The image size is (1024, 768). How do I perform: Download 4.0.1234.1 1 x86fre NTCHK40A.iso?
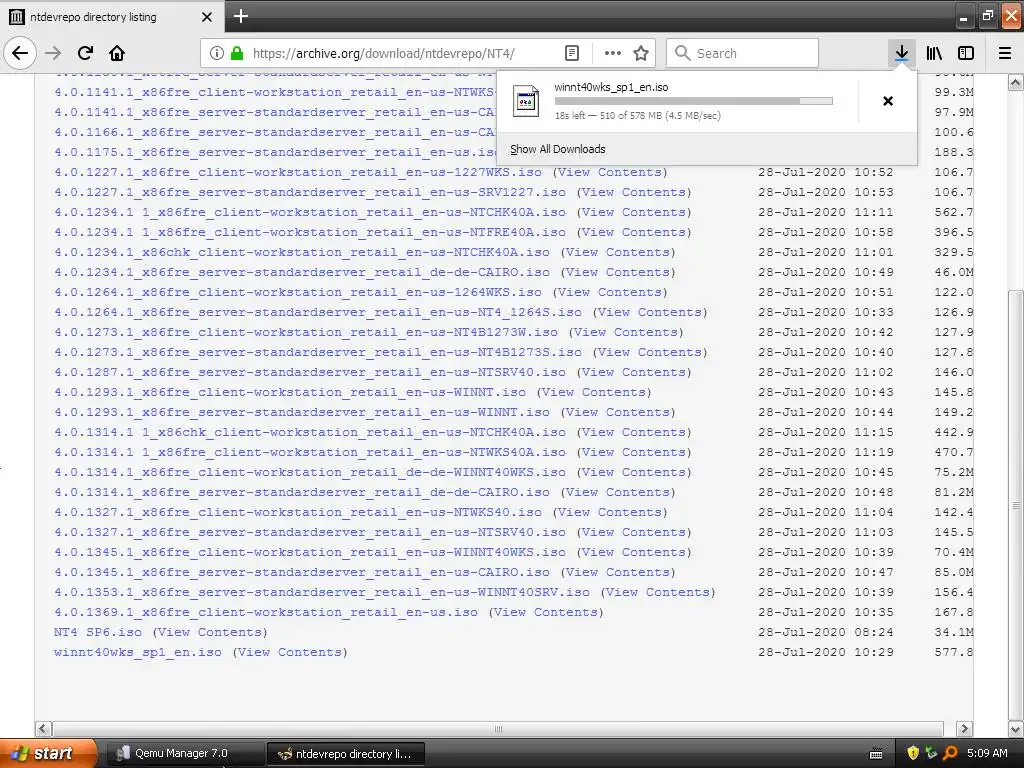point(310,212)
